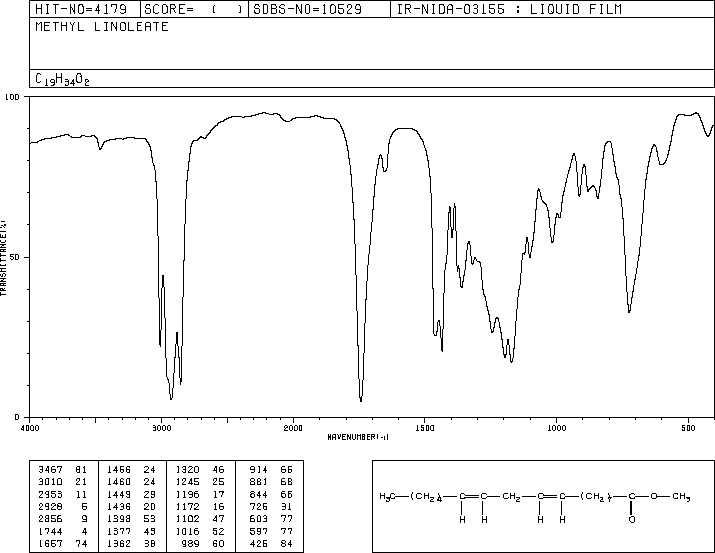This screenshot has height=553, width=715.
Task: Click the H3C group in structure diagram
Action: [x=387, y=496]
